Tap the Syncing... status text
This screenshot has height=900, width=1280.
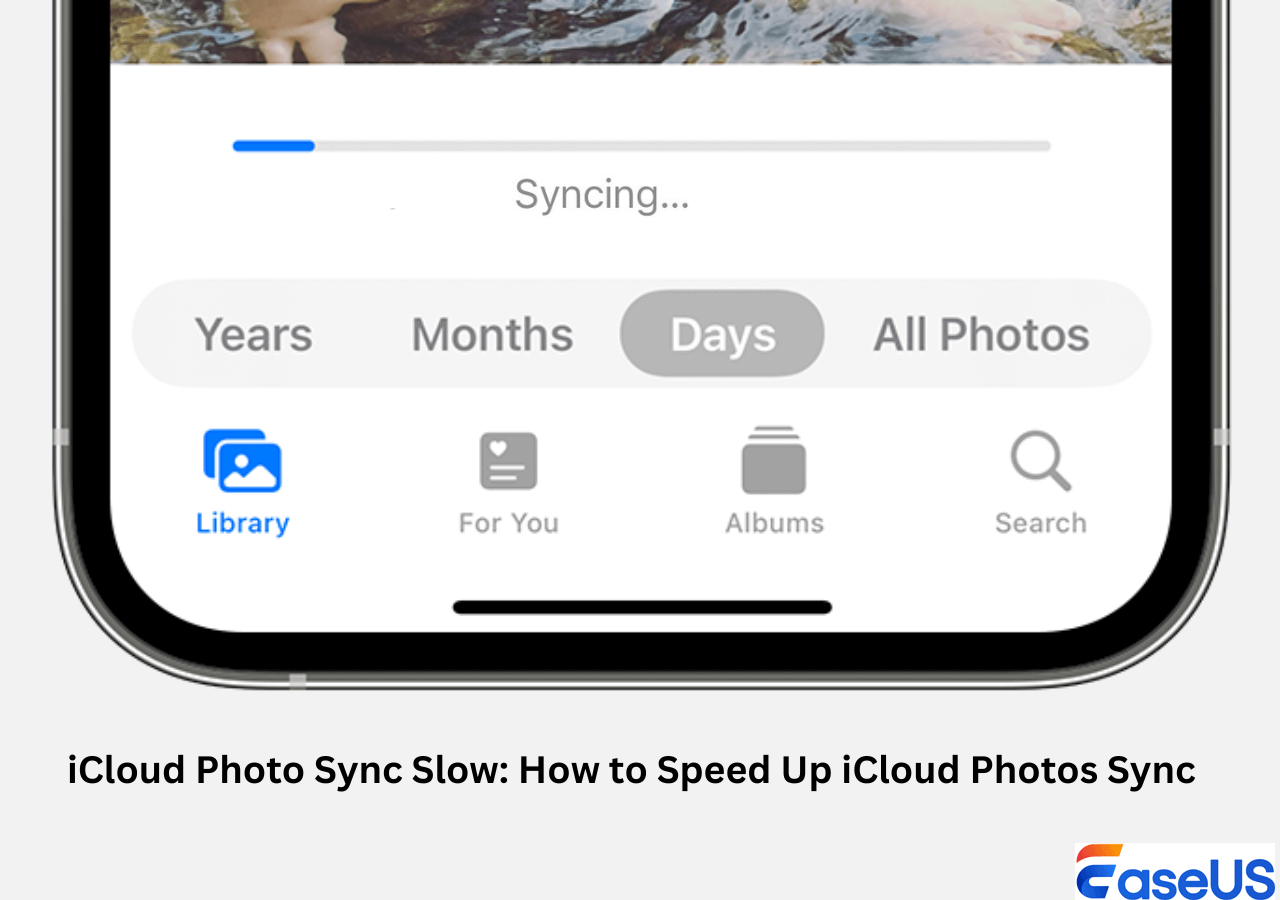coord(601,195)
